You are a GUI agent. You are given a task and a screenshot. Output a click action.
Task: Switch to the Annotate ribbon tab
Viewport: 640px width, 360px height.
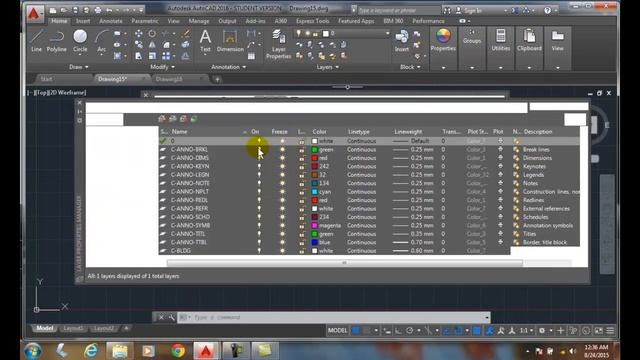point(111,21)
